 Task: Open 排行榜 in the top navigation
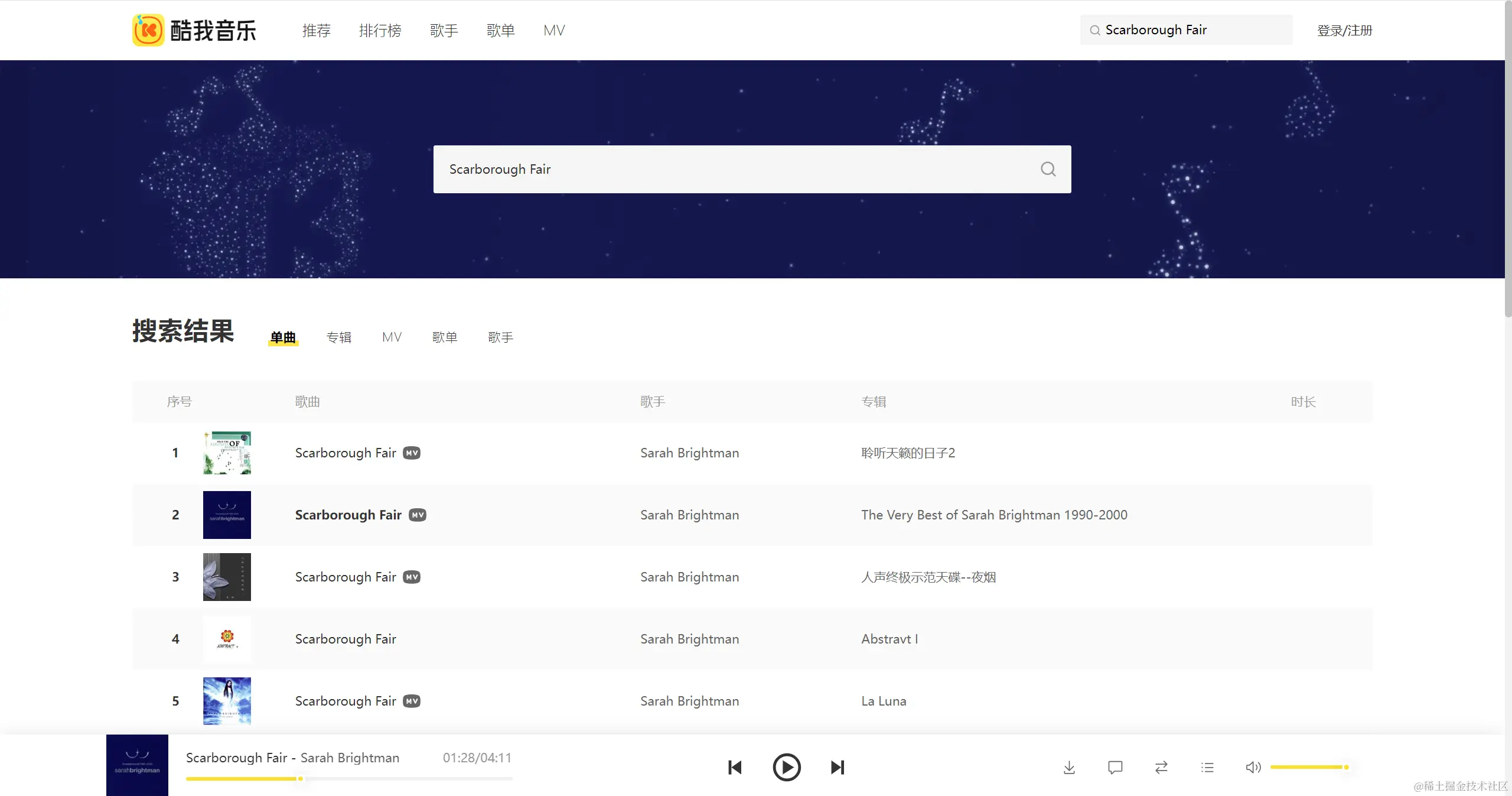pos(380,30)
